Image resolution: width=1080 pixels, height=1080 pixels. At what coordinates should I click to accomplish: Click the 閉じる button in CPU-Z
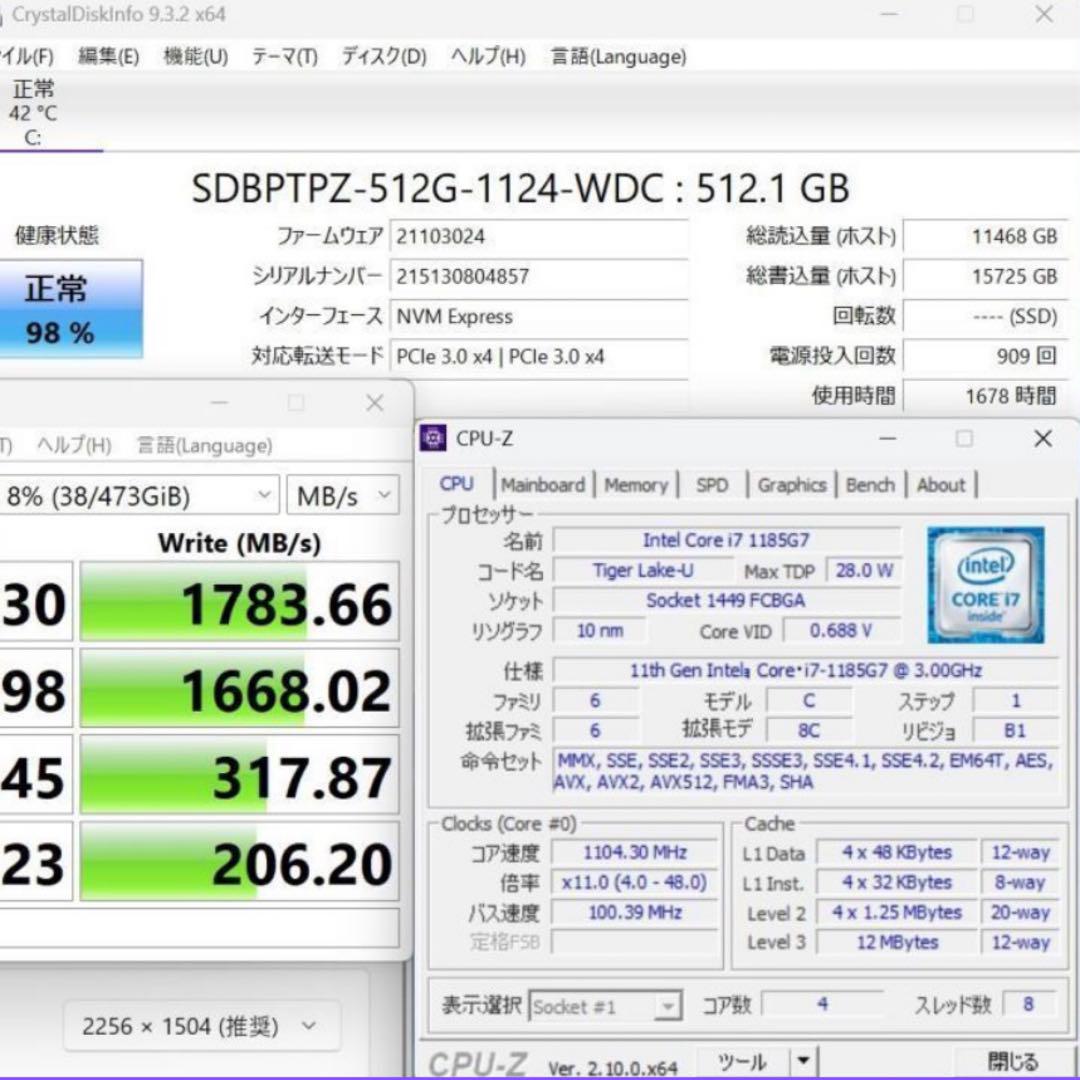pyautogui.click(x=1012, y=1061)
